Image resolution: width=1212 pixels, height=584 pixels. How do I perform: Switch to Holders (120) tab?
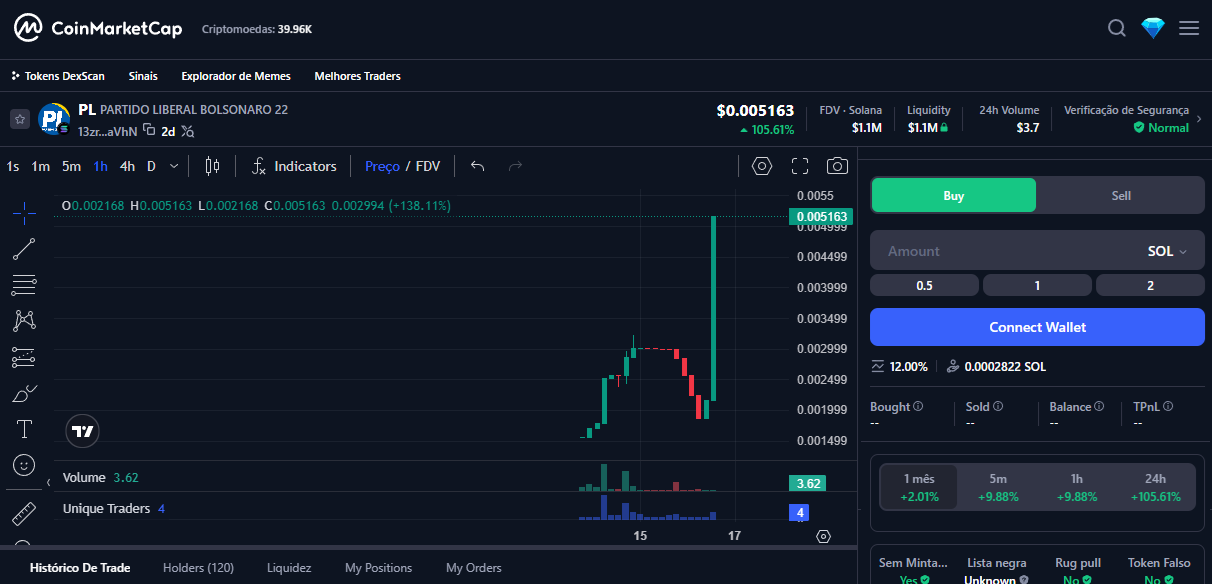(198, 567)
